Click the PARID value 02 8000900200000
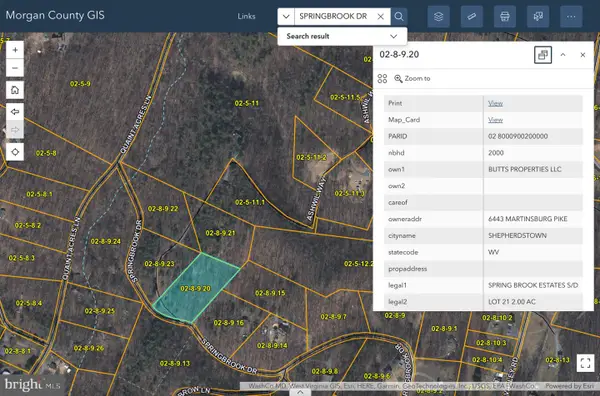The image size is (600, 396). click(x=518, y=136)
